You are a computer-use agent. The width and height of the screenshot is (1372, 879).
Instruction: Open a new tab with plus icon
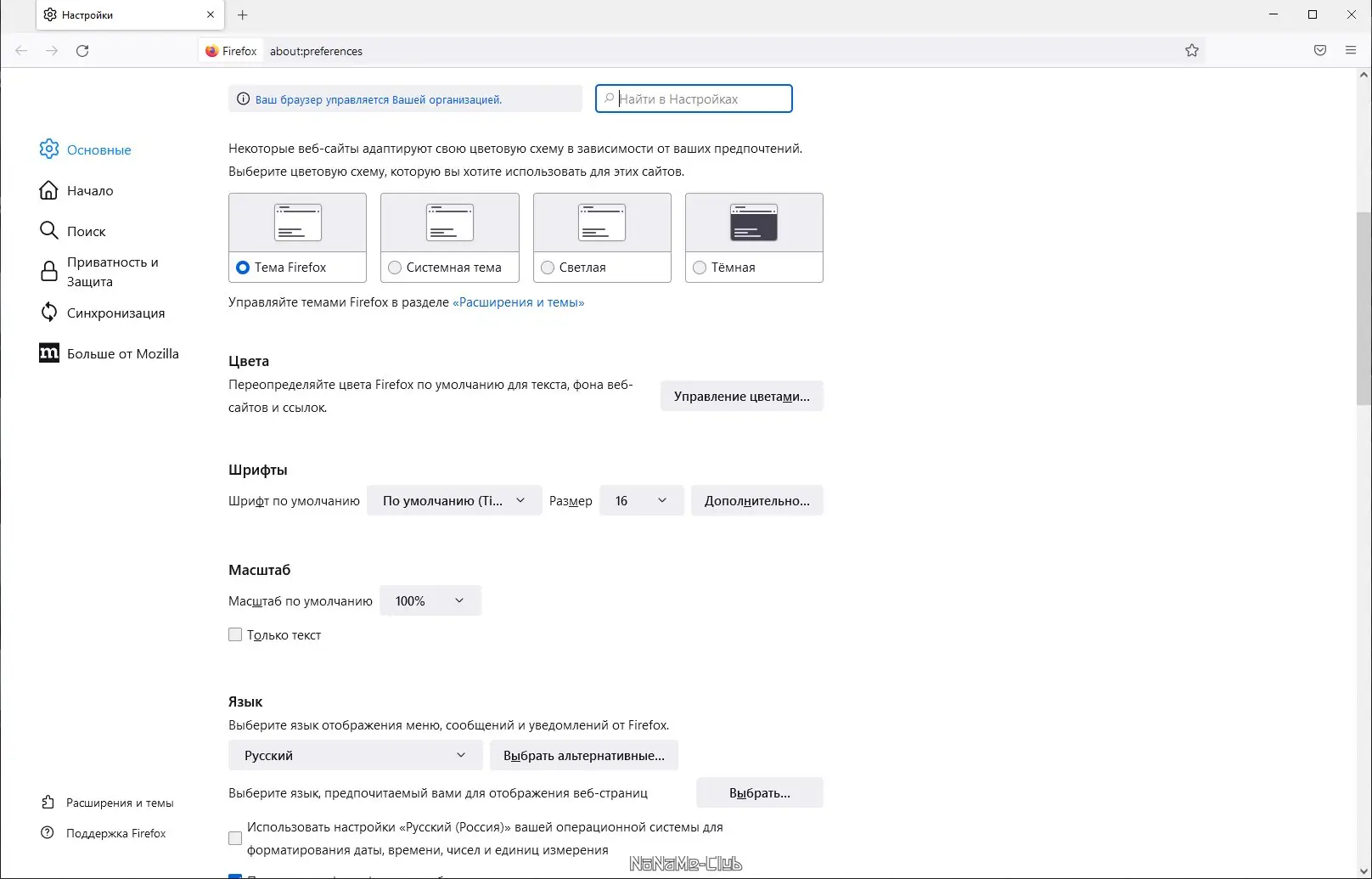coord(243,14)
